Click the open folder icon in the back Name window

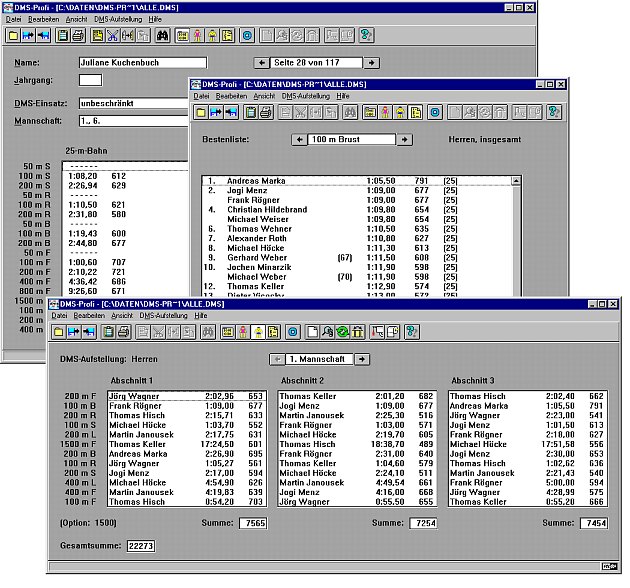tap(13, 35)
